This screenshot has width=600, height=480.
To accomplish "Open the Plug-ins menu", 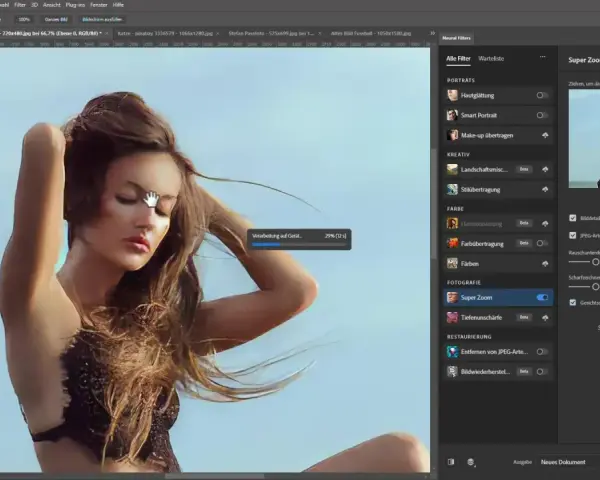I will coord(75,5).
